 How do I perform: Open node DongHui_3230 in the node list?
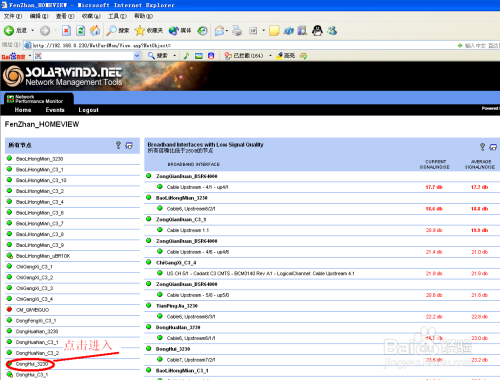coord(32,364)
